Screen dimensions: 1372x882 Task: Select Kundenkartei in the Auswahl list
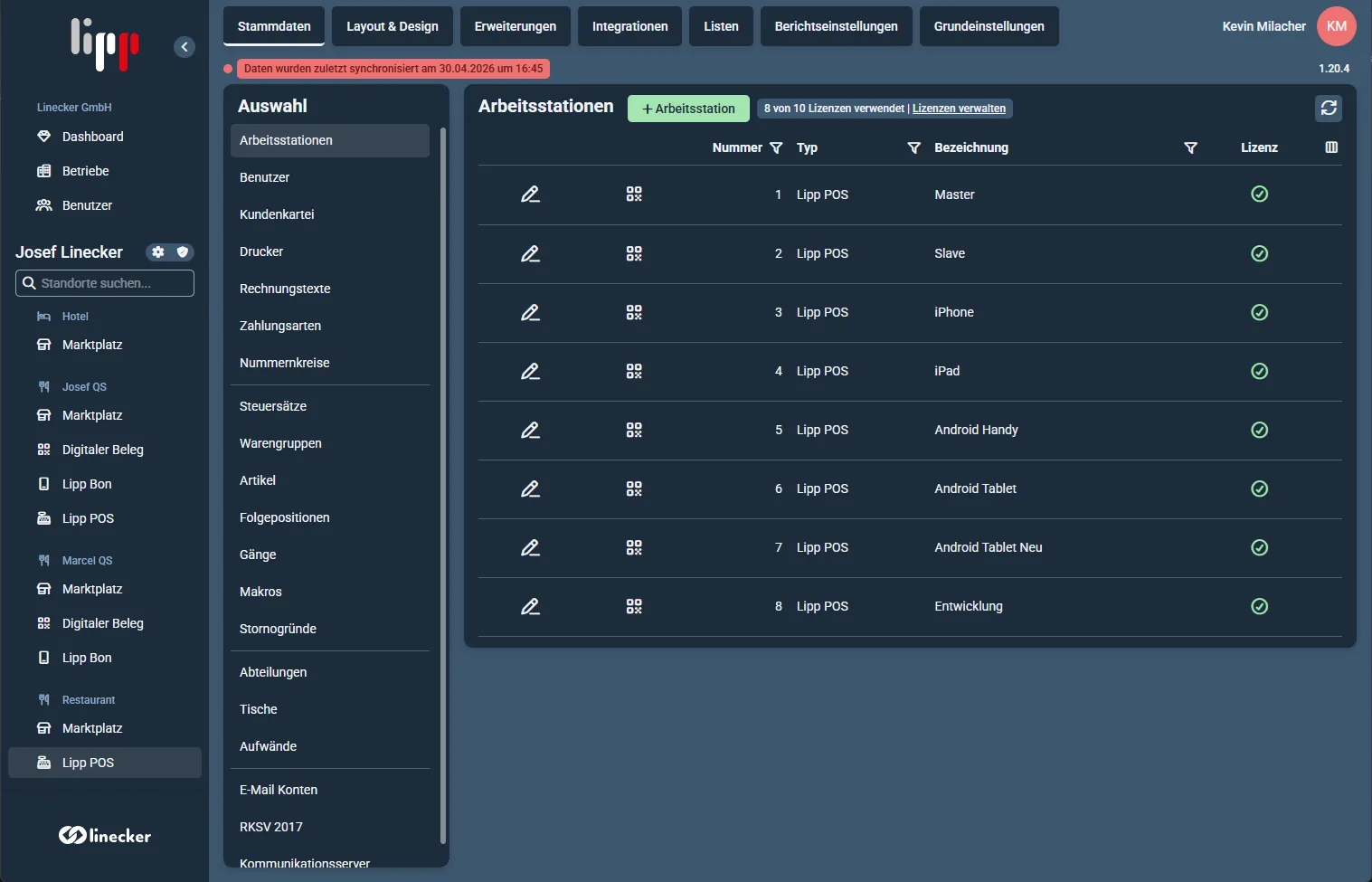pyautogui.click(x=330, y=214)
